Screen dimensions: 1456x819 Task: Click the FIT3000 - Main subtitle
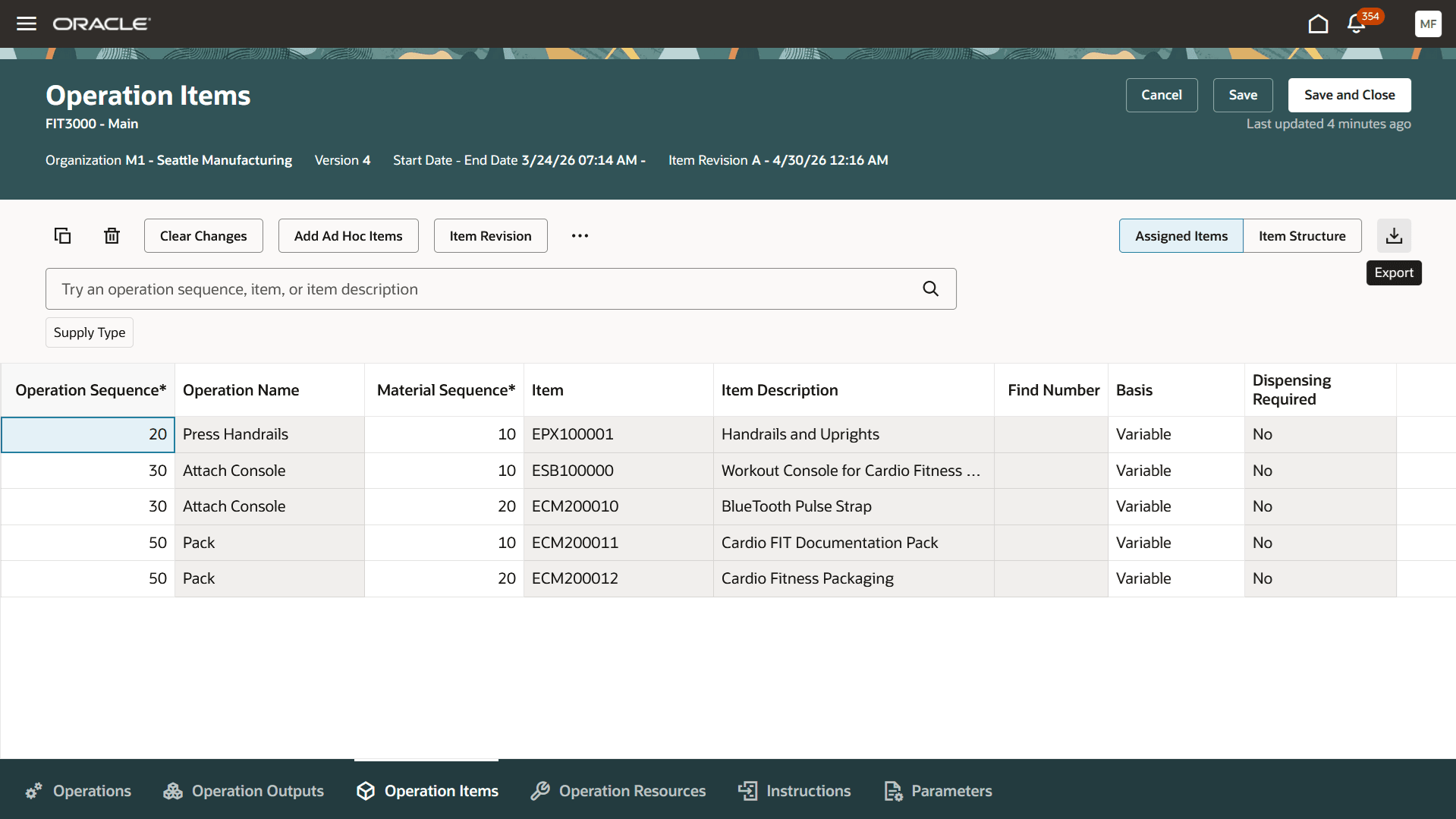click(92, 124)
